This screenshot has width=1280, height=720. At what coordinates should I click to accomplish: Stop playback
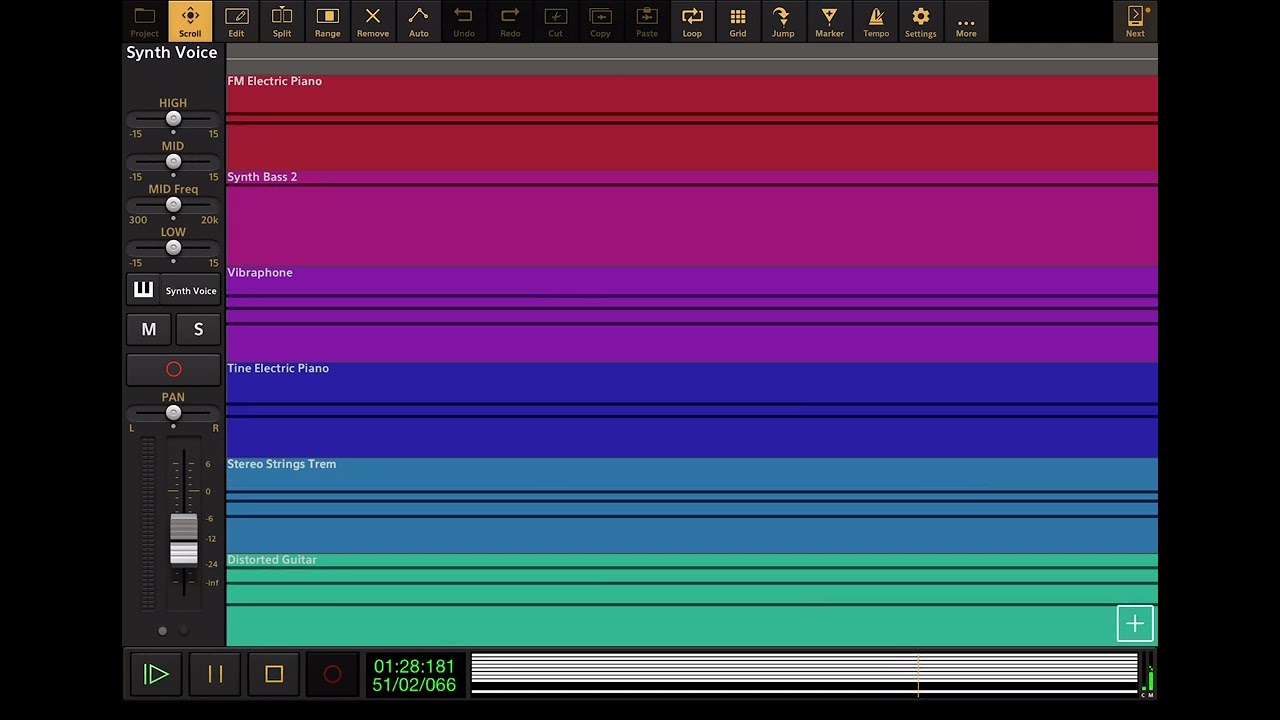[274, 674]
